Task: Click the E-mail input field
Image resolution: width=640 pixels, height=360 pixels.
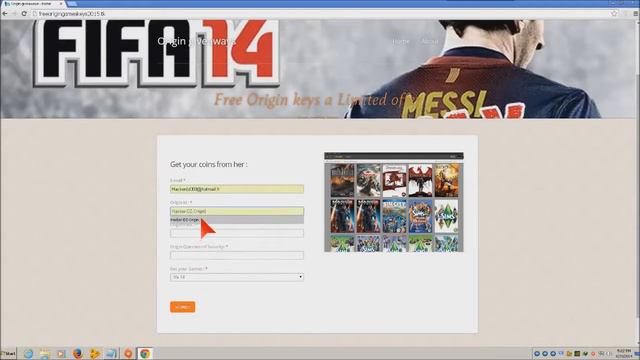Action: pos(237,189)
